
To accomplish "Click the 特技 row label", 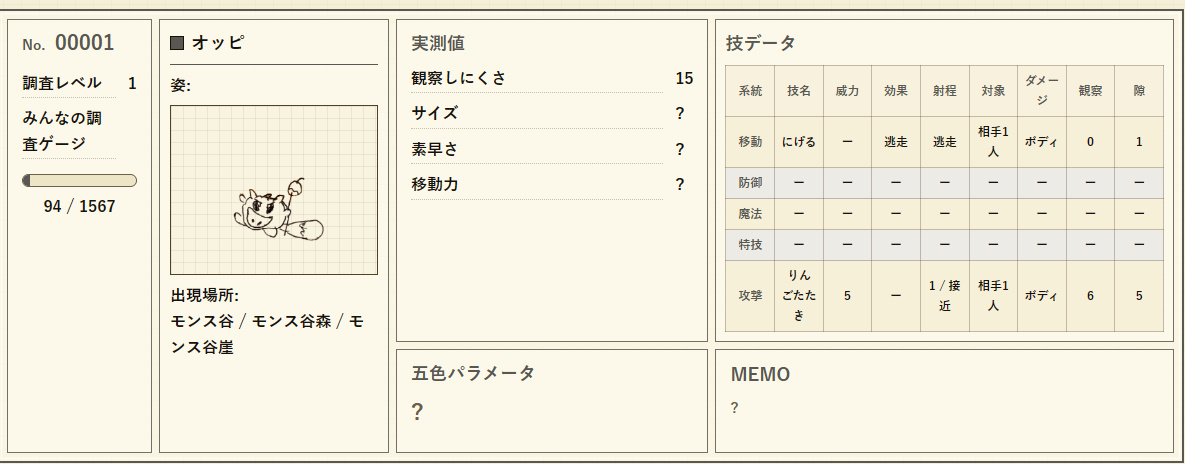I will (750, 245).
